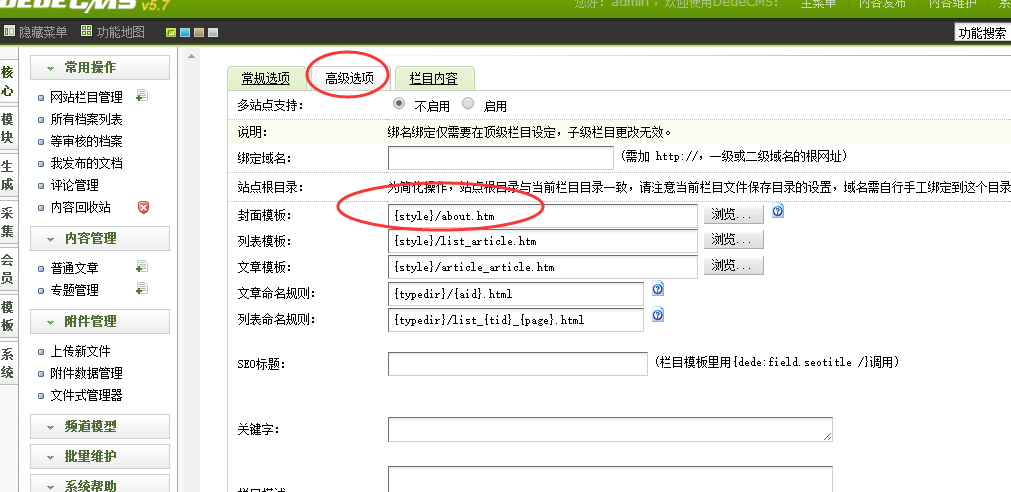The height and width of the screenshot is (492, 1011).
Task: Click the 文章模板 field with article_article.htm
Action: point(543,267)
